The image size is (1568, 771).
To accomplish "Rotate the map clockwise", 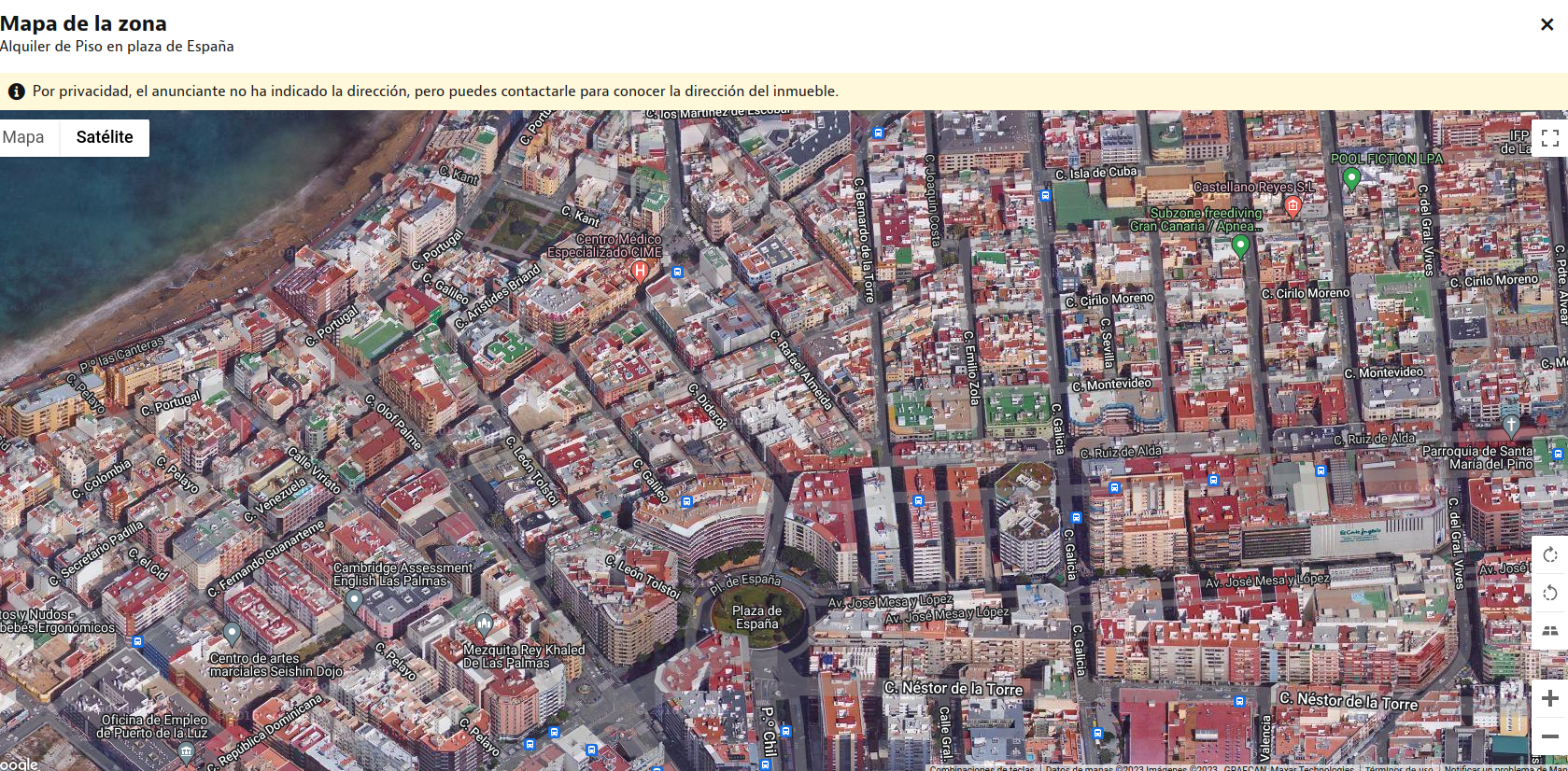I will [x=1550, y=555].
